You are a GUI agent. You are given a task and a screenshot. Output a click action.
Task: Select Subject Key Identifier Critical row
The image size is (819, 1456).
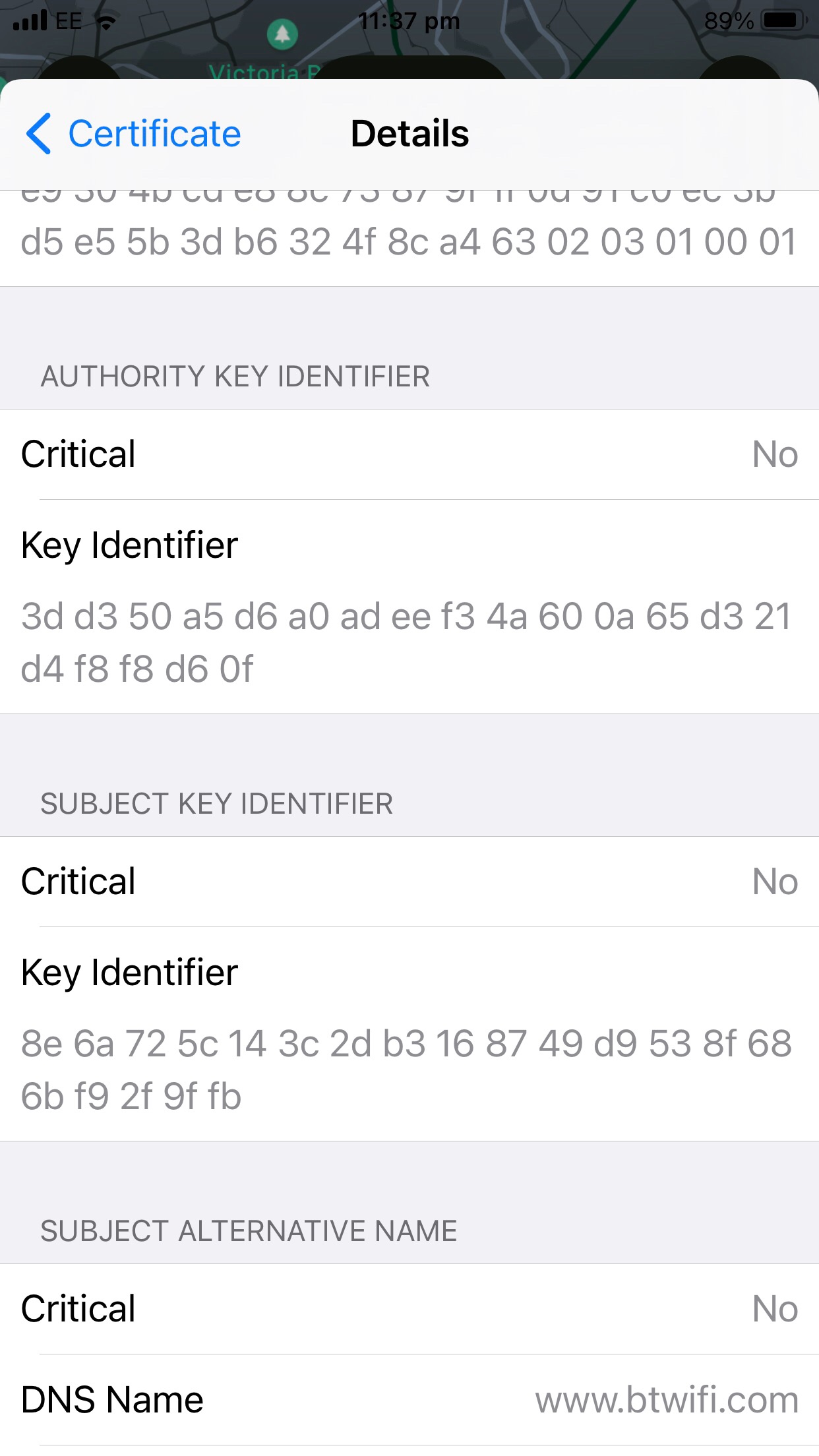tap(409, 882)
